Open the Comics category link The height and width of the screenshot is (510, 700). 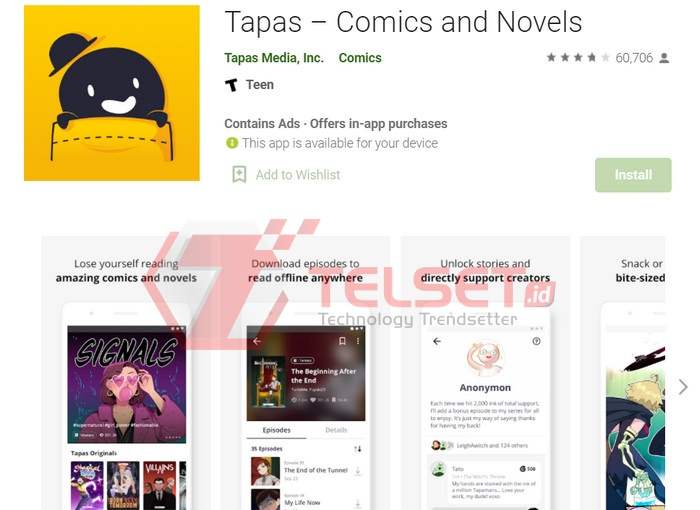tap(360, 58)
